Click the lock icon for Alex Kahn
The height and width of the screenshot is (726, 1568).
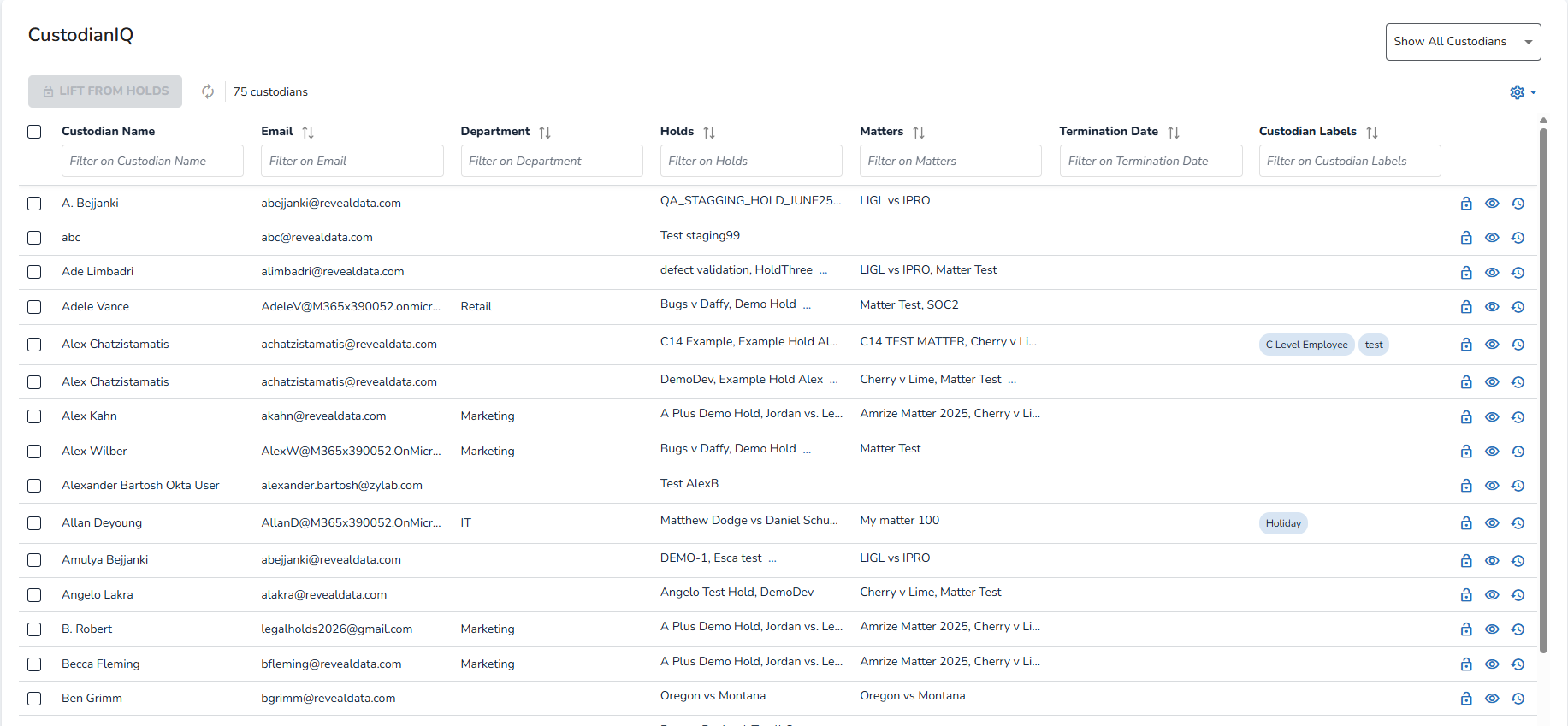point(1466,417)
